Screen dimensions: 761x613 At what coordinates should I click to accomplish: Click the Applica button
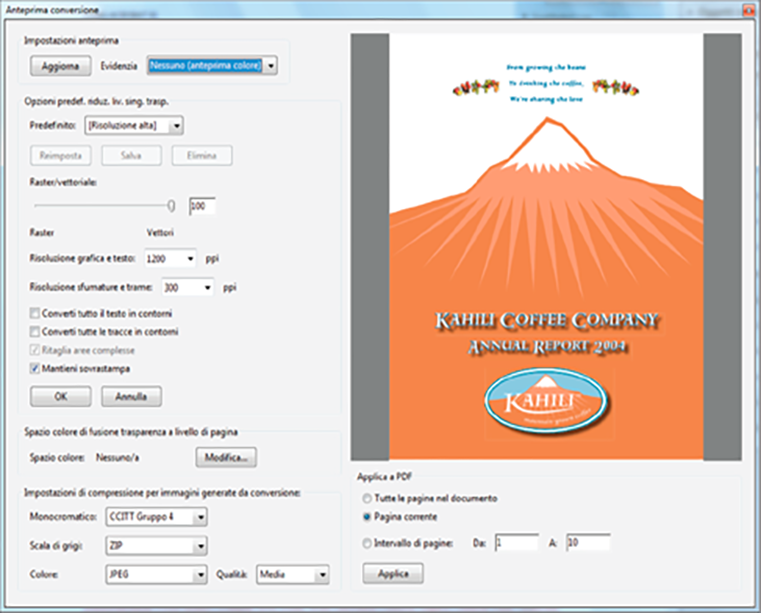[393, 573]
